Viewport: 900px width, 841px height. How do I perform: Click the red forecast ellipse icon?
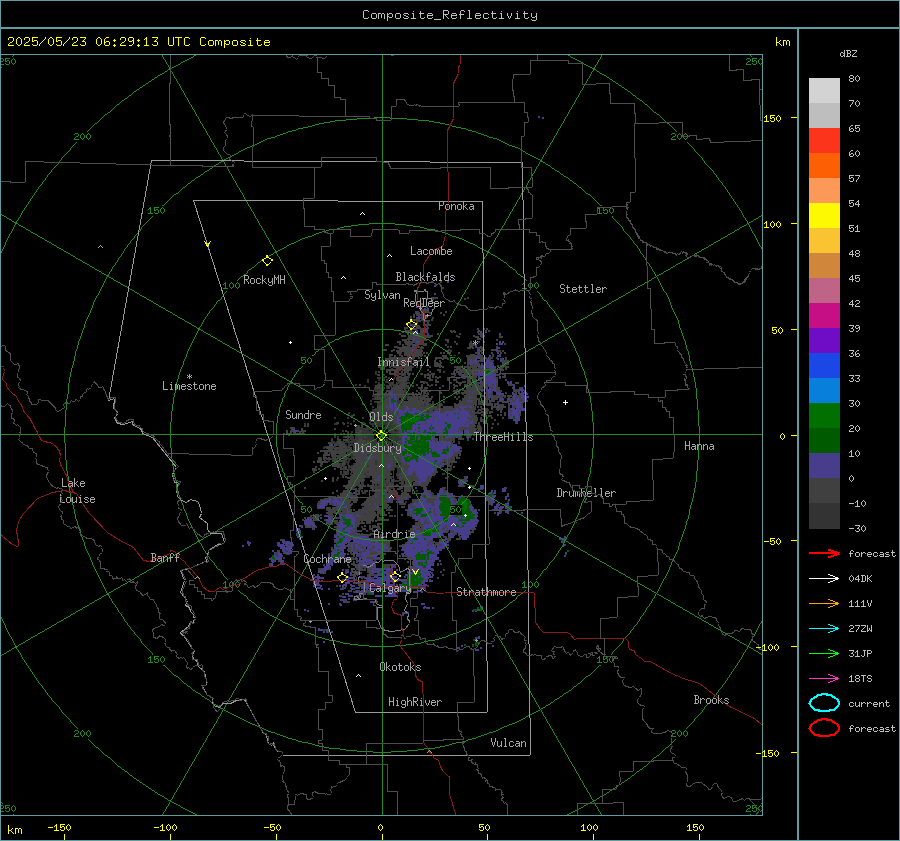824,728
